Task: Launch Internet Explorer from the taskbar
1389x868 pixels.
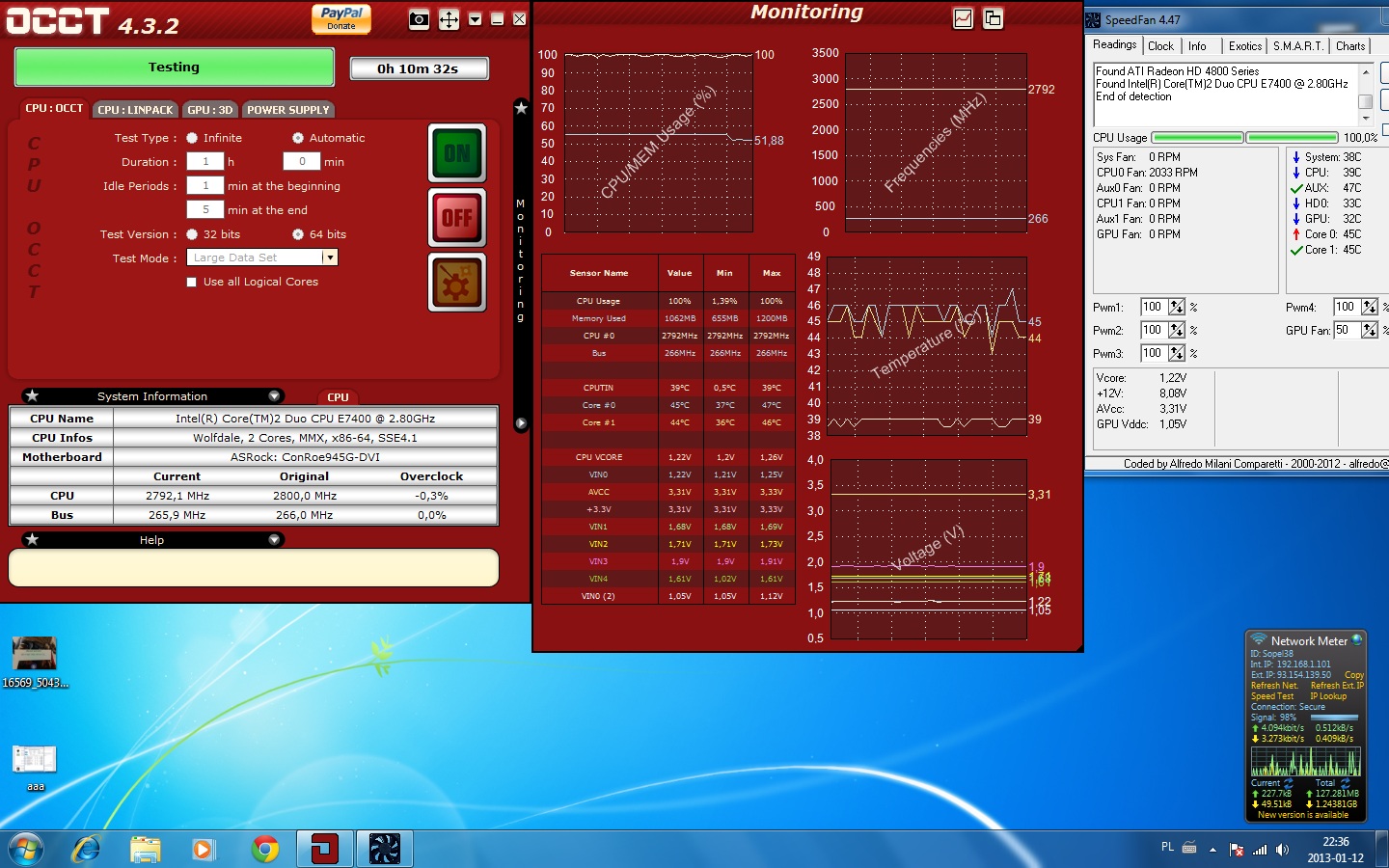Action: point(87,849)
